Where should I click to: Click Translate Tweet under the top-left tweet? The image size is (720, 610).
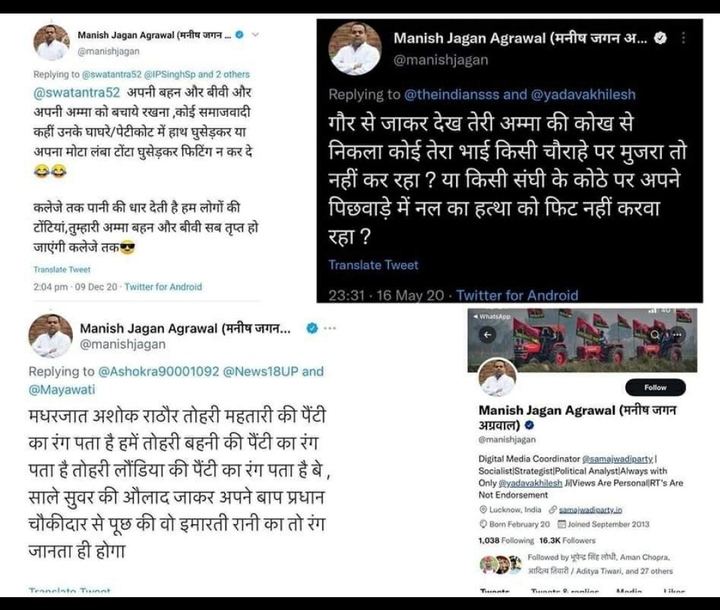tap(62, 269)
